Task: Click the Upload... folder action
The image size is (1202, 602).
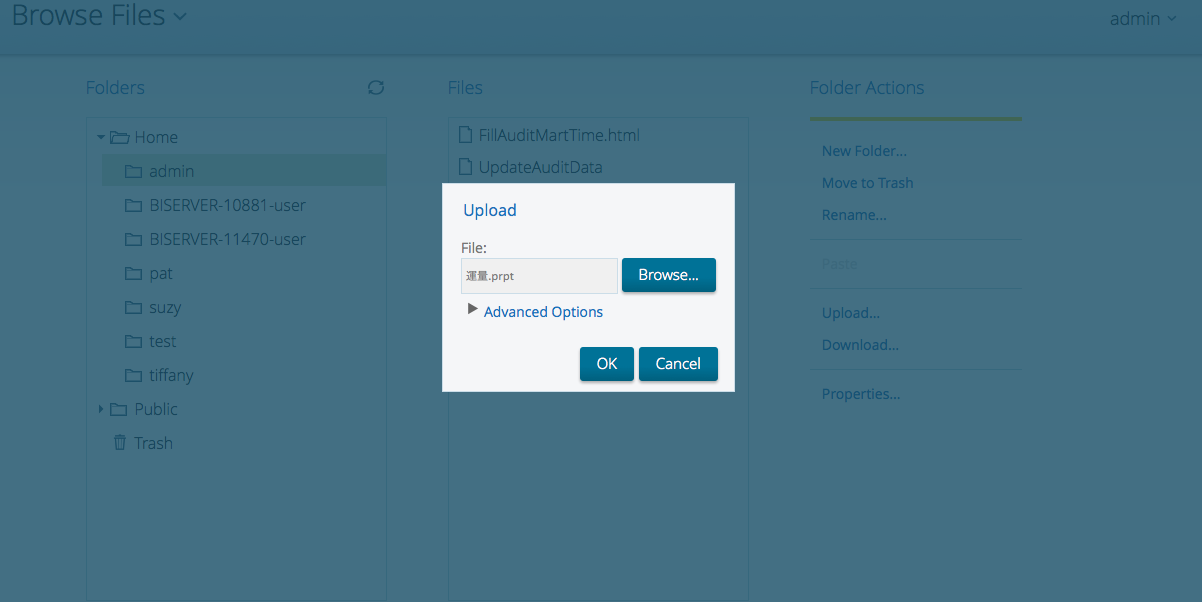Action: click(x=851, y=313)
